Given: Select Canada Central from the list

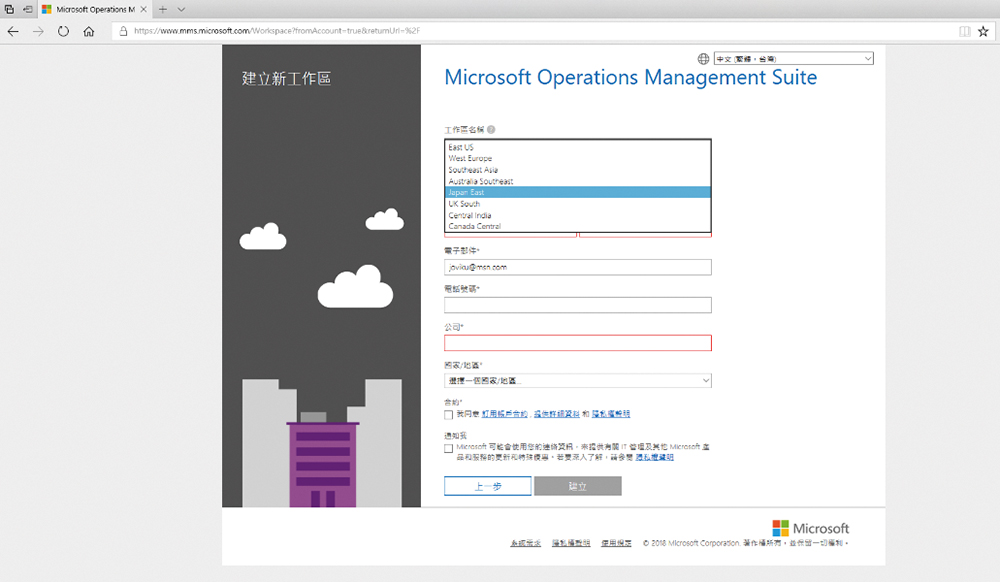Looking at the screenshot, I should [x=578, y=226].
